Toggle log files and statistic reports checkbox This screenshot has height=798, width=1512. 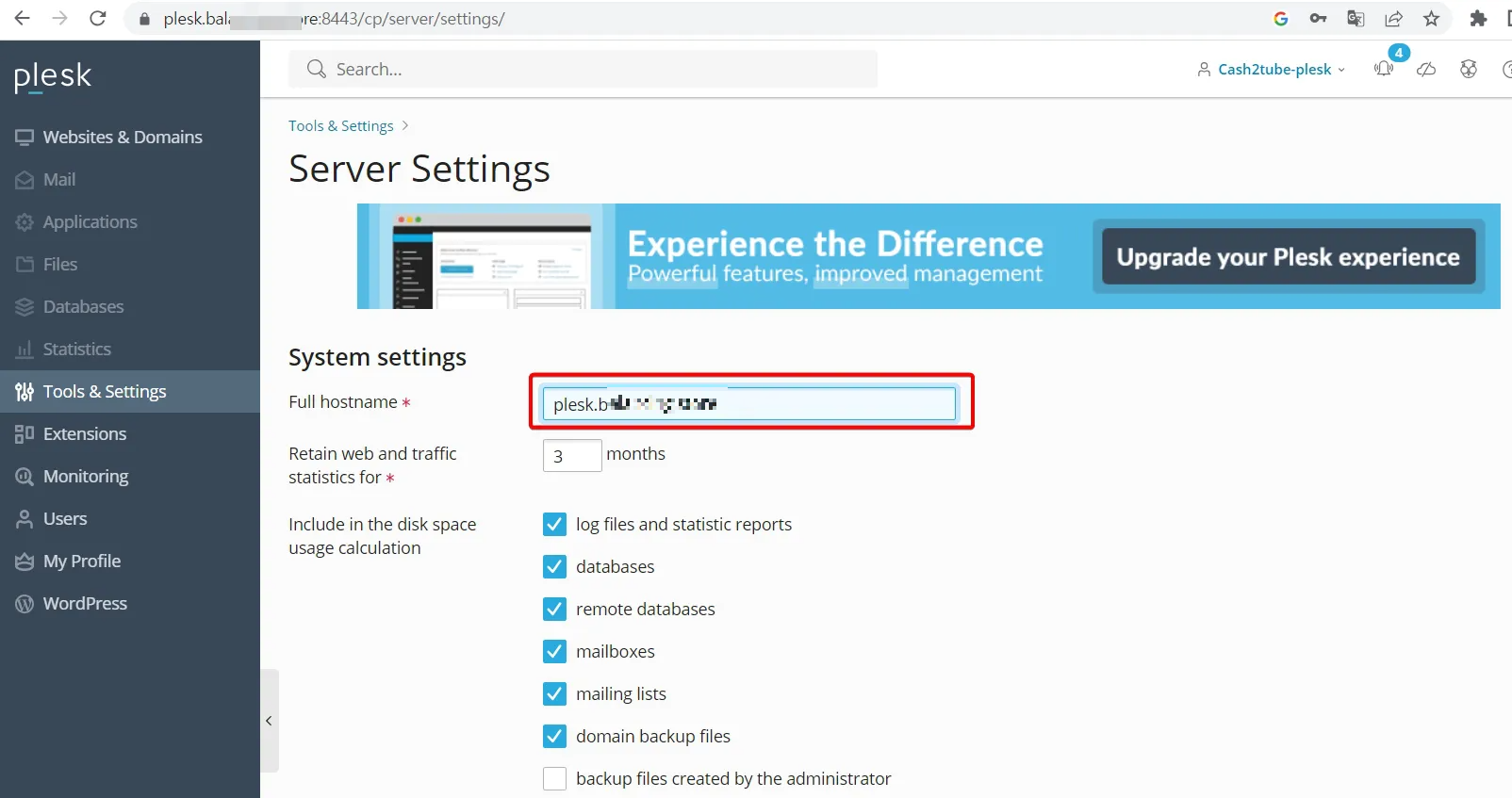554,525
